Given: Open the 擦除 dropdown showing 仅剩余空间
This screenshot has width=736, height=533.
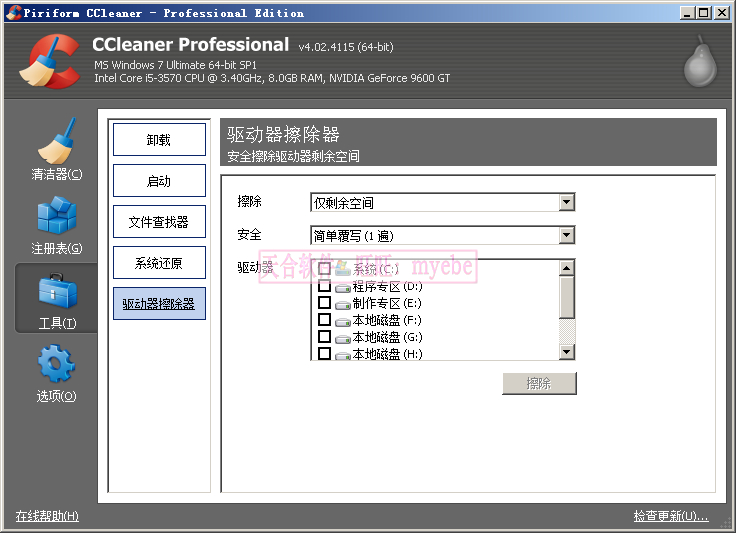Looking at the screenshot, I should tap(443, 202).
